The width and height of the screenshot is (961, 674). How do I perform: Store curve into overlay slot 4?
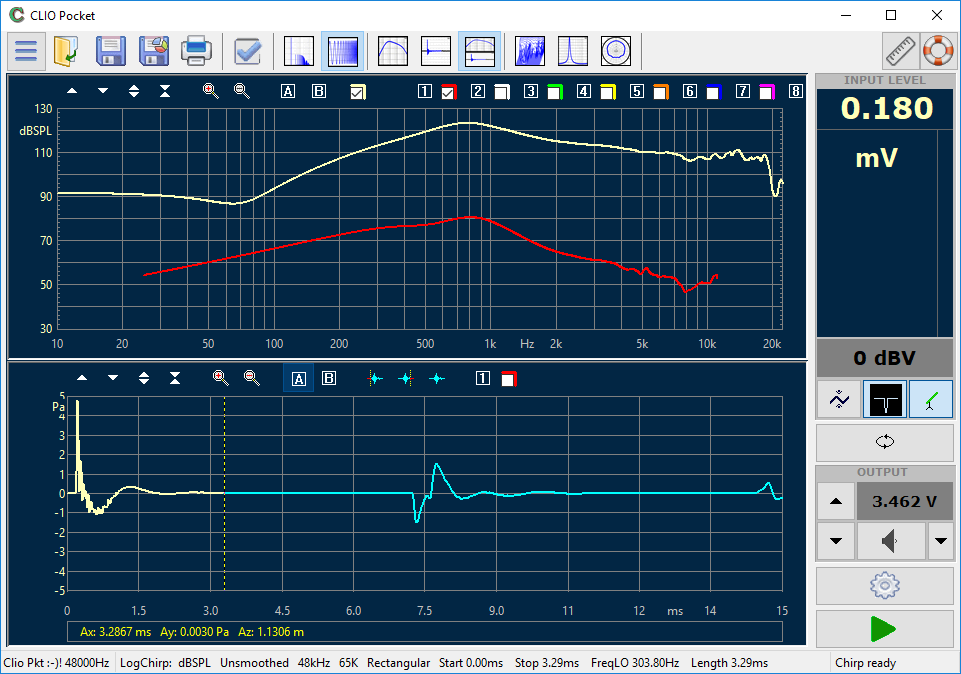tap(583, 91)
